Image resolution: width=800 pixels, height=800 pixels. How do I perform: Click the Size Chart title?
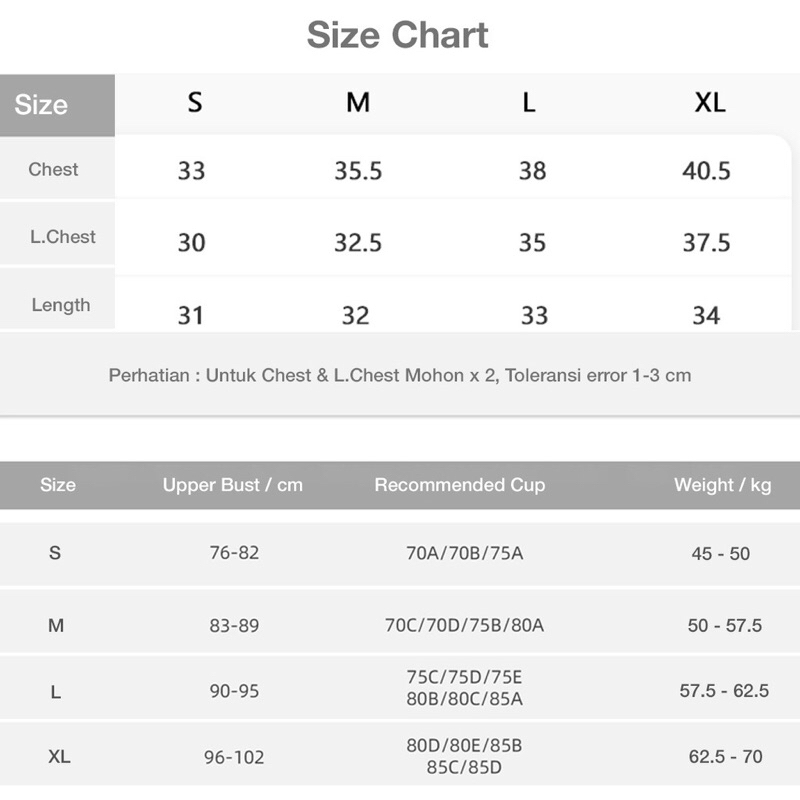[x=397, y=35]
